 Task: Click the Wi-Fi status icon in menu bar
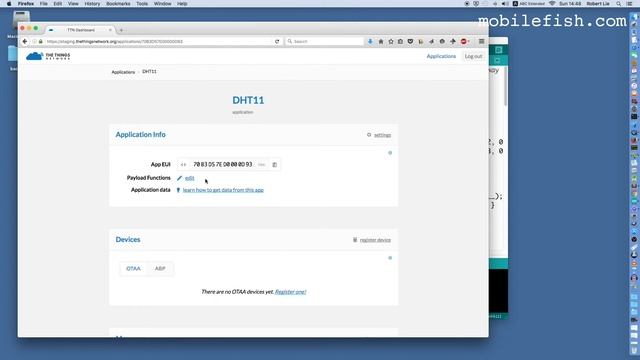click(552, 4)
